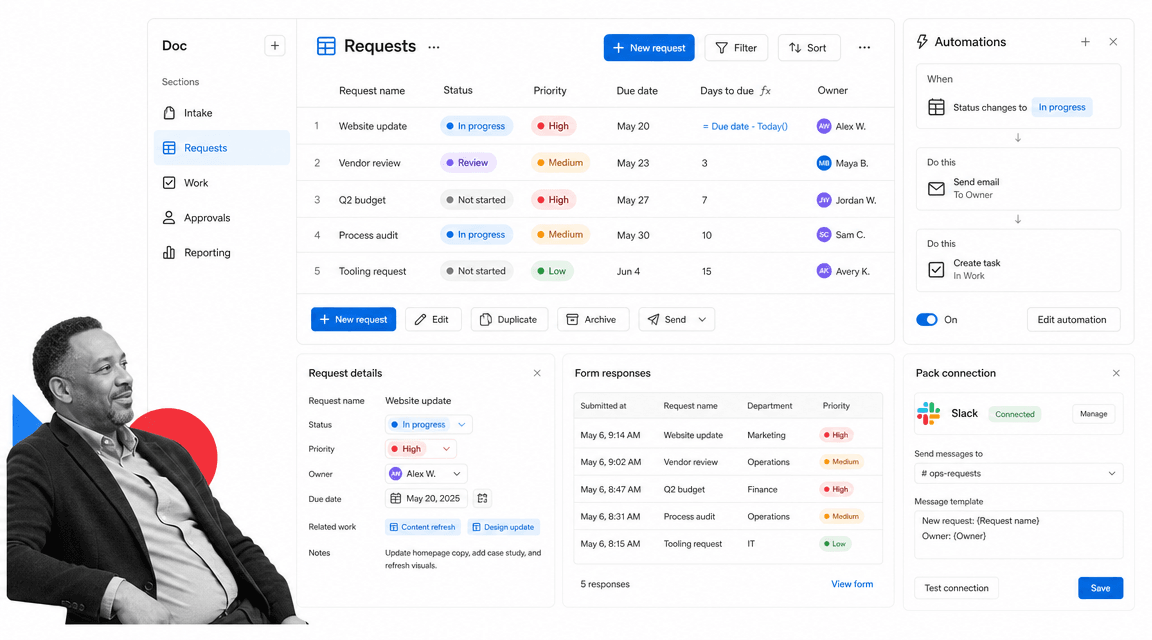Screen dimensions: 1152x640
Task: Go to the Work section
Action: tap(221, 183)
